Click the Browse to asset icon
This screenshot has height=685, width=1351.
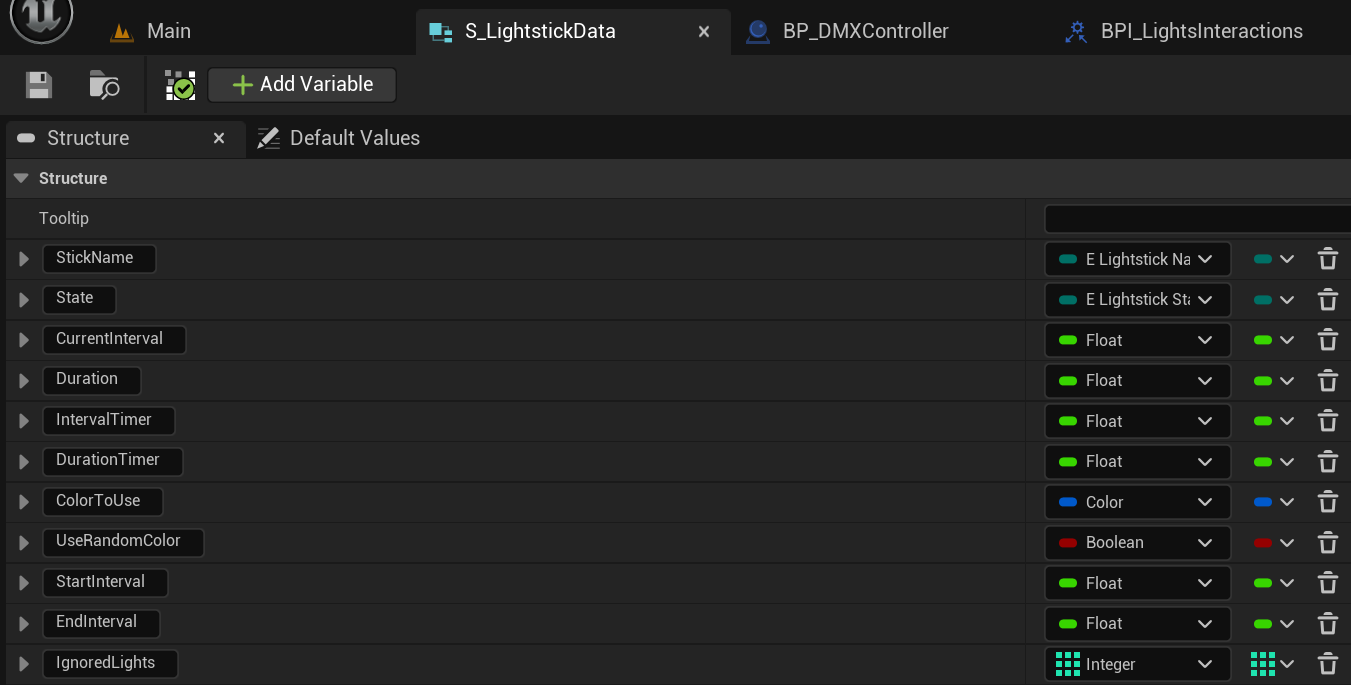pyautogui.click(x=104, y=85)
